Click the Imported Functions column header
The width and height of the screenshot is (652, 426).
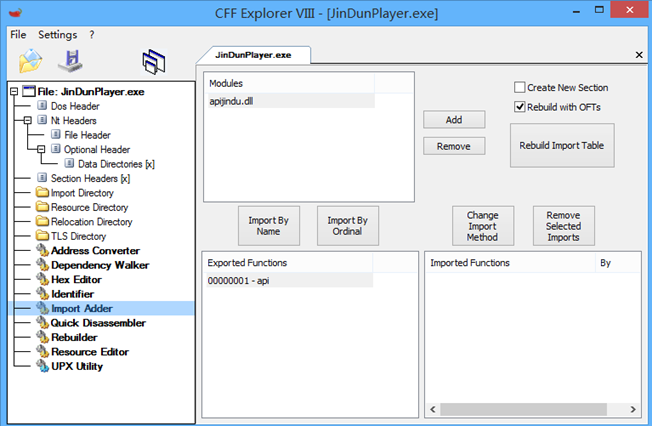point(511,263)
